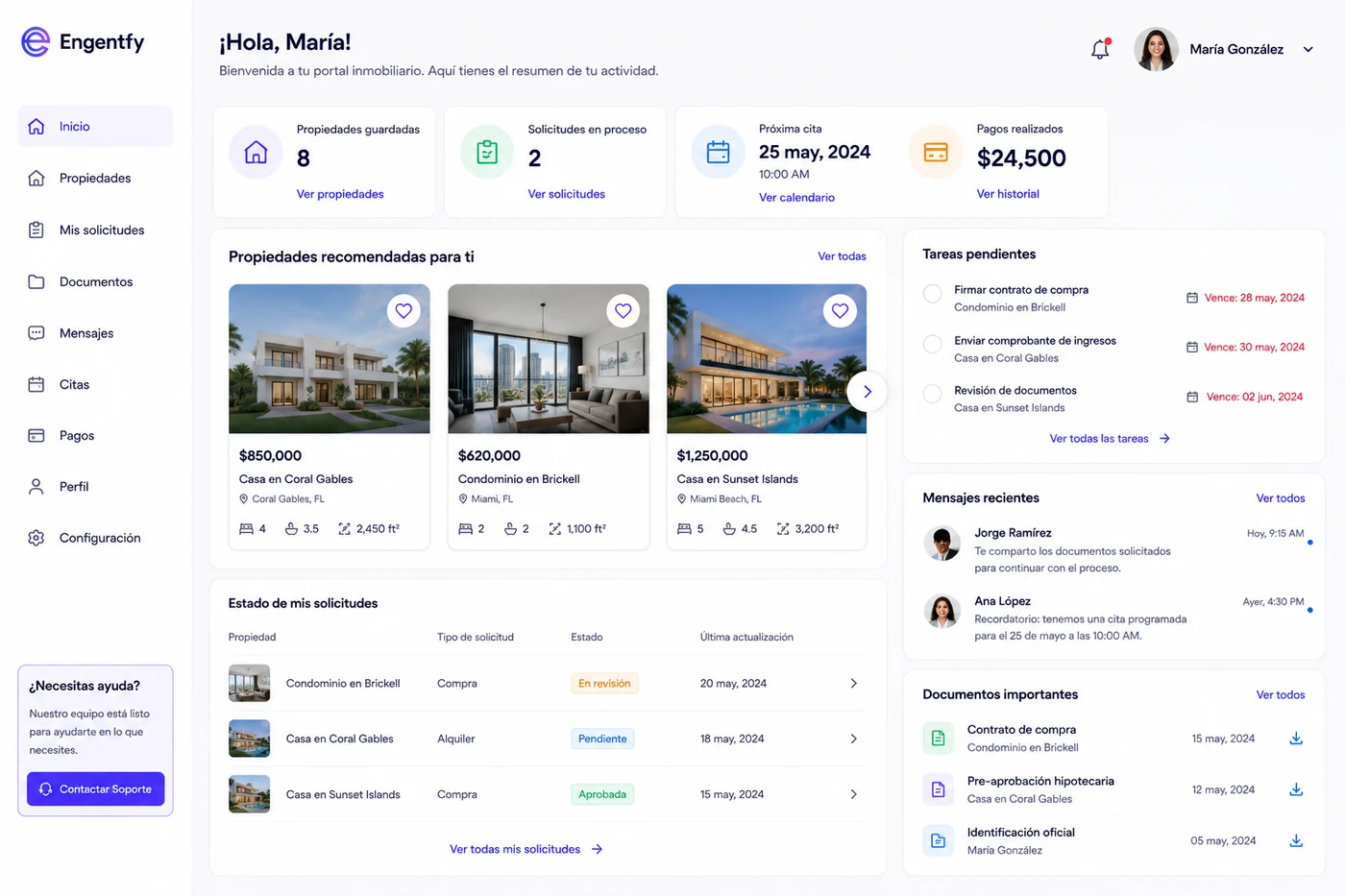Favorite the Casa en Sunset Islands property
Image resolution: width=1345 pixels, height=896 pixels.
click(x=841, y=310)
